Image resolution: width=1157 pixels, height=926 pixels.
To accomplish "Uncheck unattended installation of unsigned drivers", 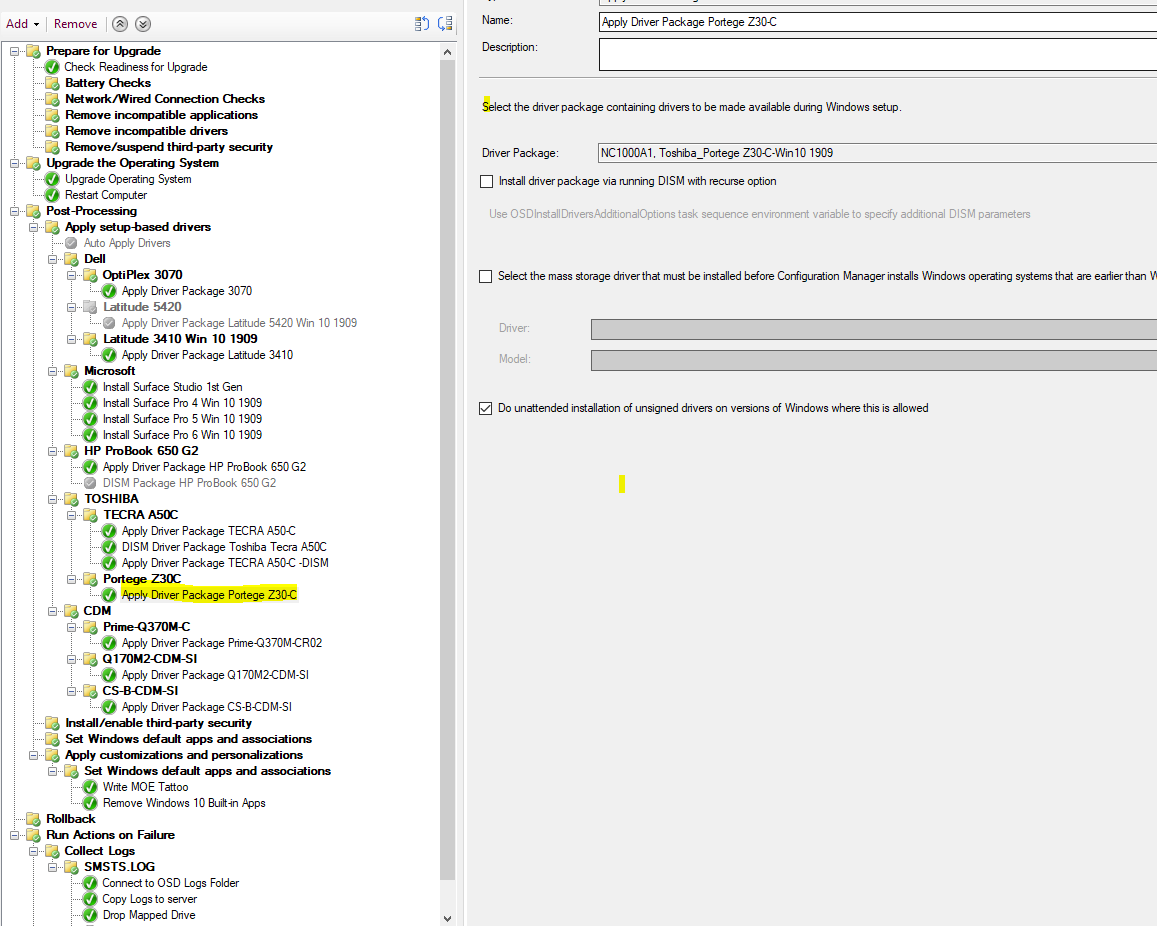I will click(x=486, y=409).
